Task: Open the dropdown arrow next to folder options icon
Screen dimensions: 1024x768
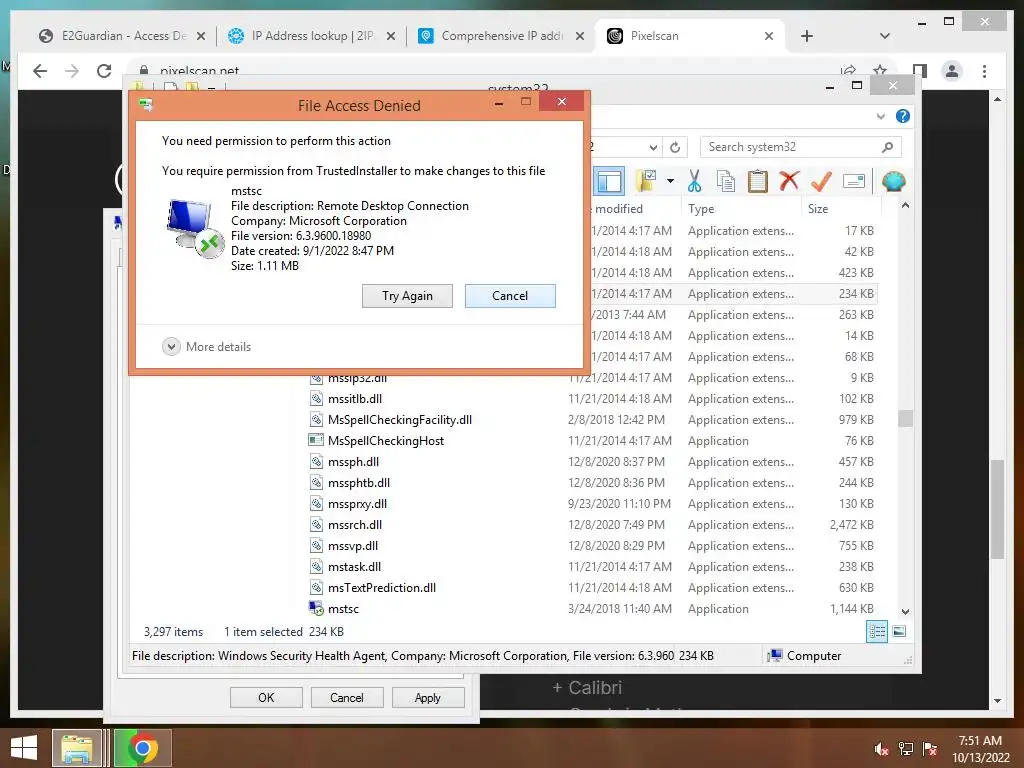Action: pos(670,181)
